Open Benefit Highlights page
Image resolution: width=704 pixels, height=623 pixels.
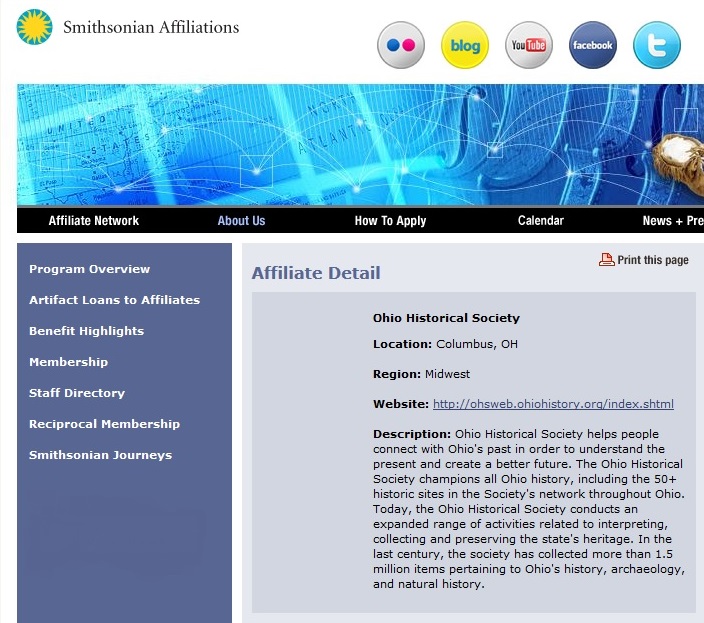(x=86, y=331)
